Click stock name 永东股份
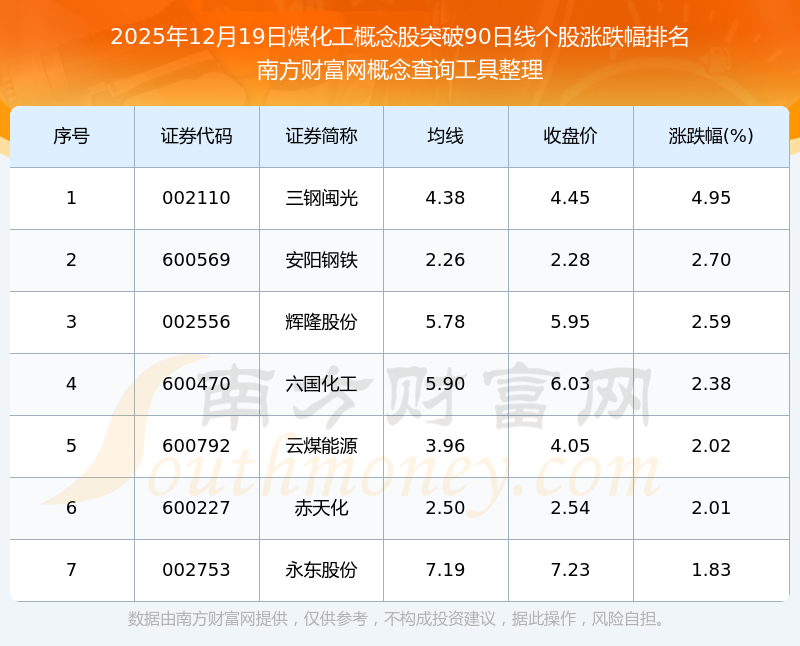The image size is (800, 646). 321,570
